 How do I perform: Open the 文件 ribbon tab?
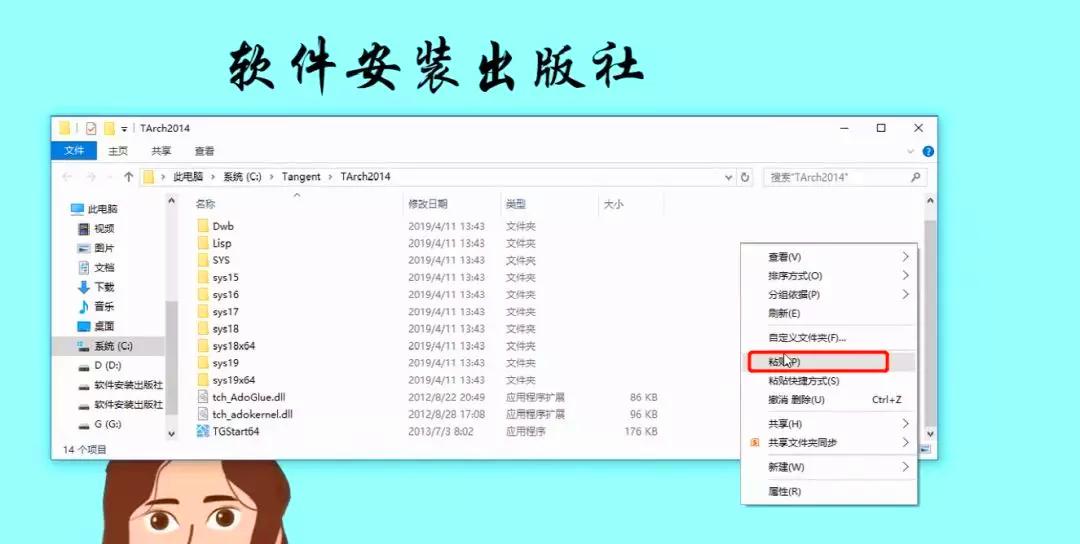point(74,151)
